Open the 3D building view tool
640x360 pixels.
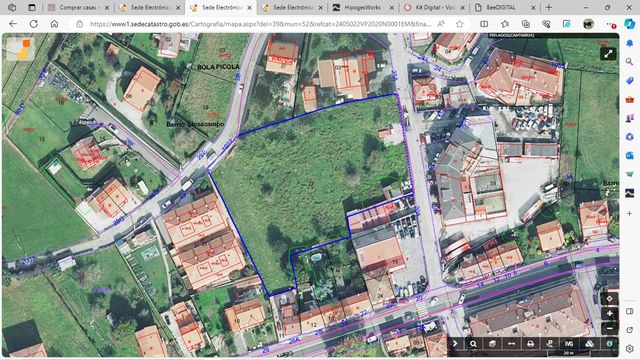(x=492, y=344)
